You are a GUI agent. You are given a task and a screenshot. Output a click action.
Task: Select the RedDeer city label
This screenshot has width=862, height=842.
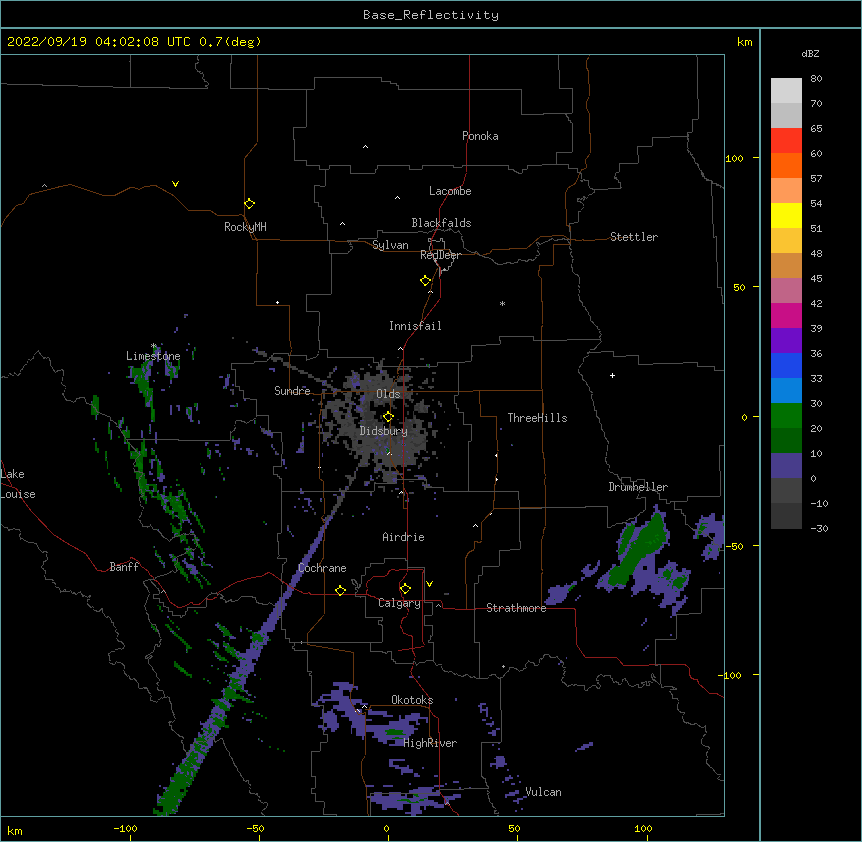pyautogui.click(x=440, y=255)
